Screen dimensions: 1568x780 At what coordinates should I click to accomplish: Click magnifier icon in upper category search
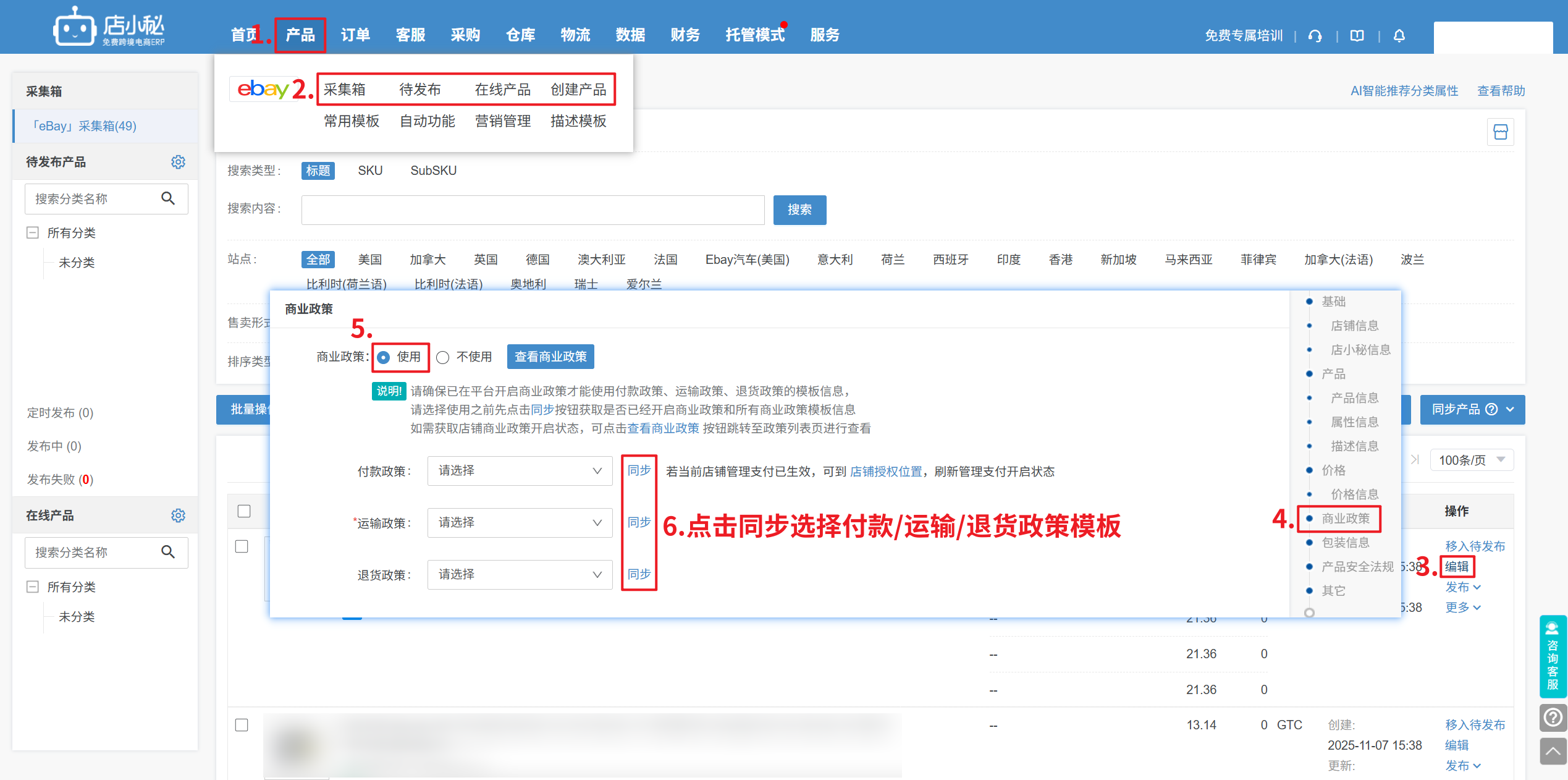click(168, 198)
